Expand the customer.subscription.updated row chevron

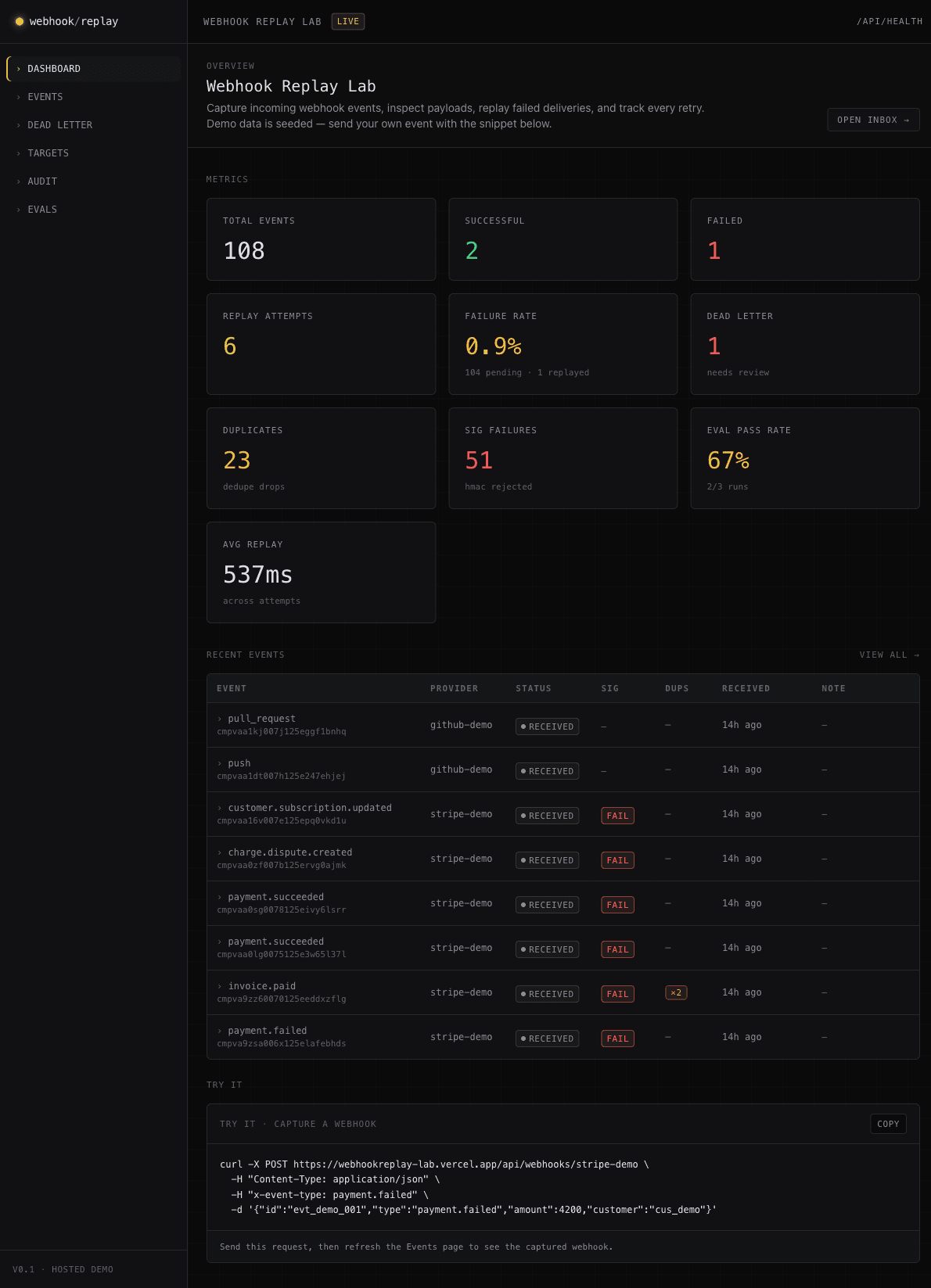(x=220, y=809)
